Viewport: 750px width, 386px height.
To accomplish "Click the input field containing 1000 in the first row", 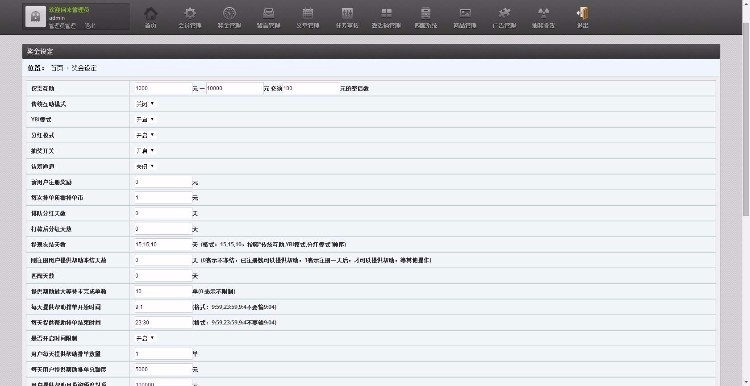I will pyautogui.click(x=163, y=88).
